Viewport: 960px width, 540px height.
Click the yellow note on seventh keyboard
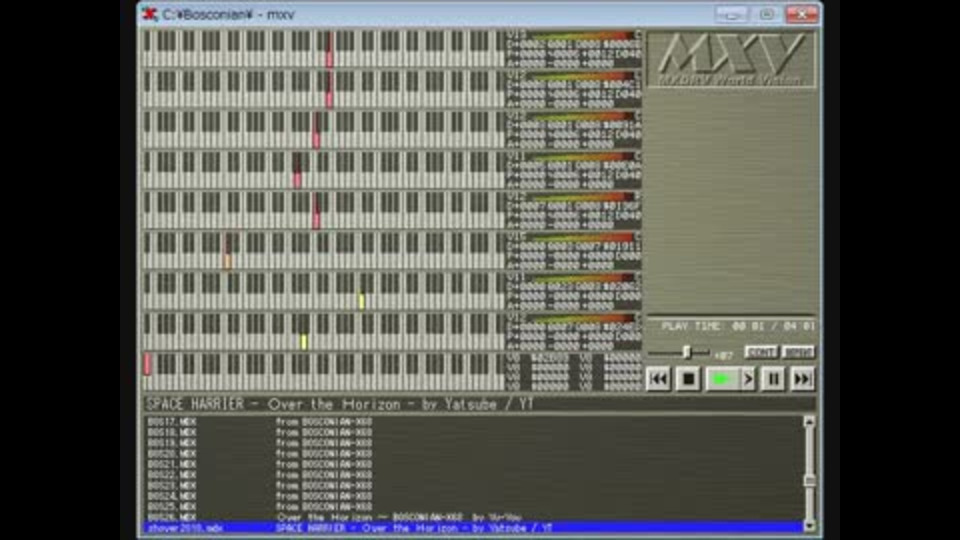[362, 301]
